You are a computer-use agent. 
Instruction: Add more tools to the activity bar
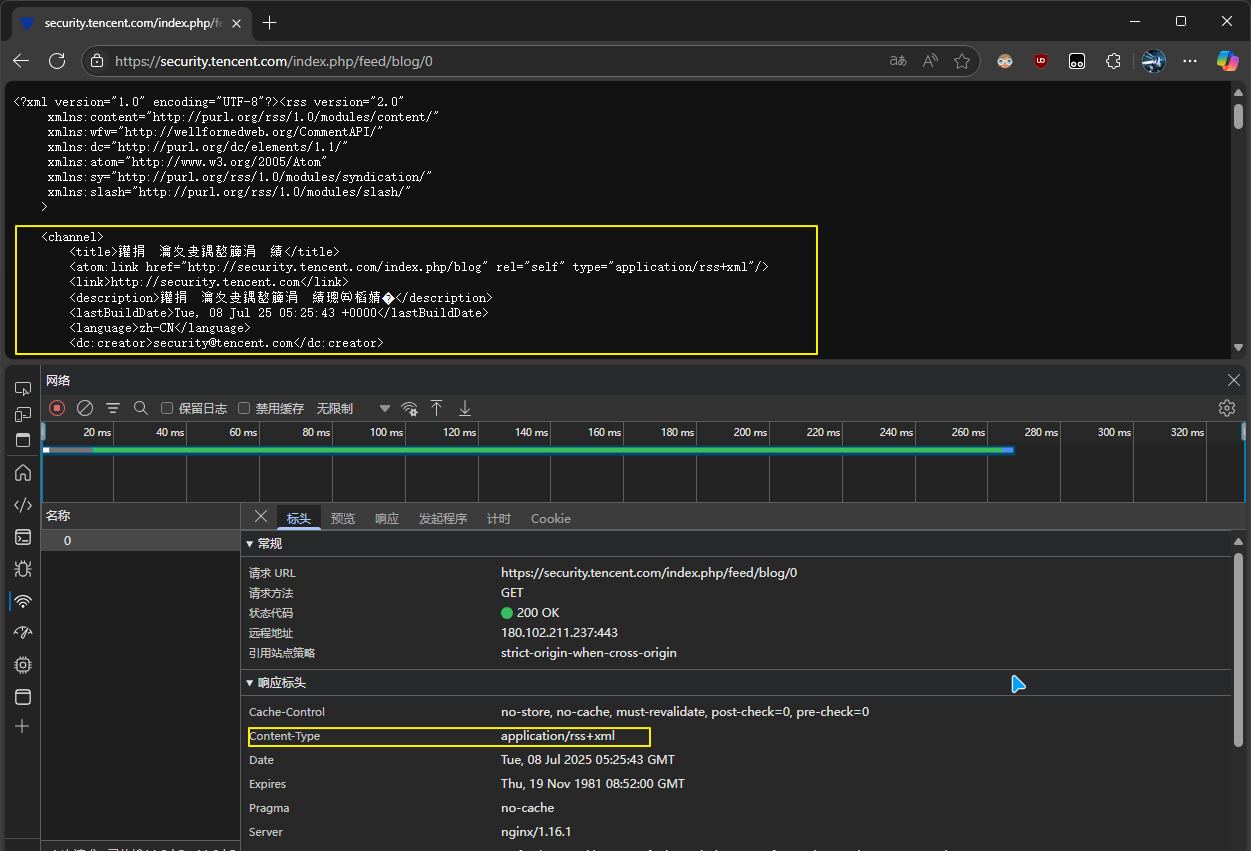(23, 726)
